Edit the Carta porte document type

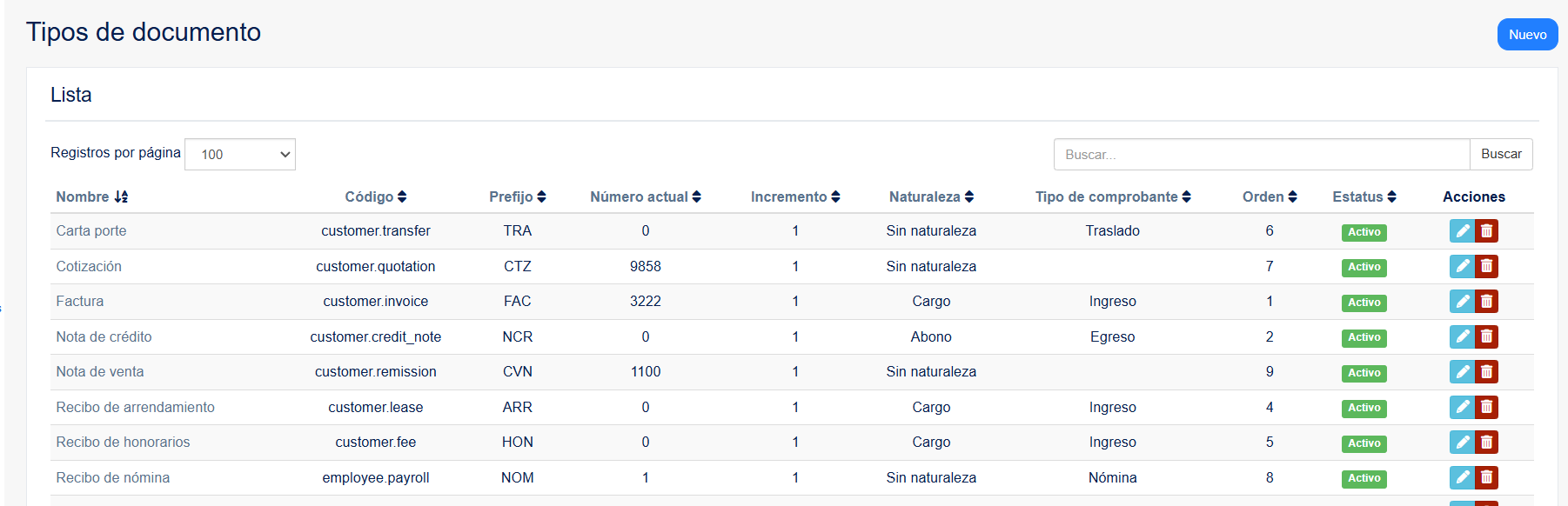point(1462,231)
